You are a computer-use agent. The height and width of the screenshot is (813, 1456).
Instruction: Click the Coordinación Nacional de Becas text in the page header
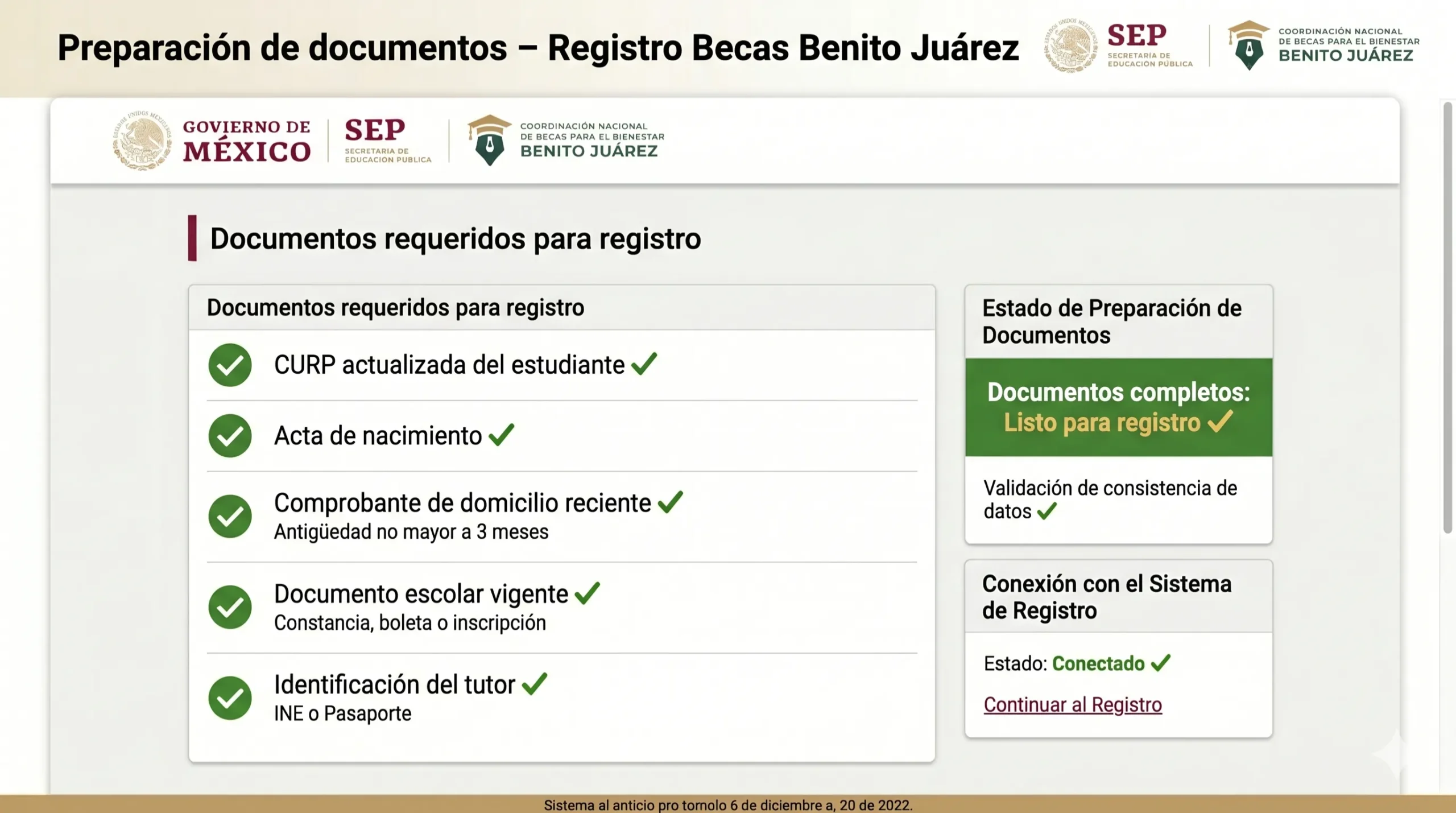pos(591,141)
